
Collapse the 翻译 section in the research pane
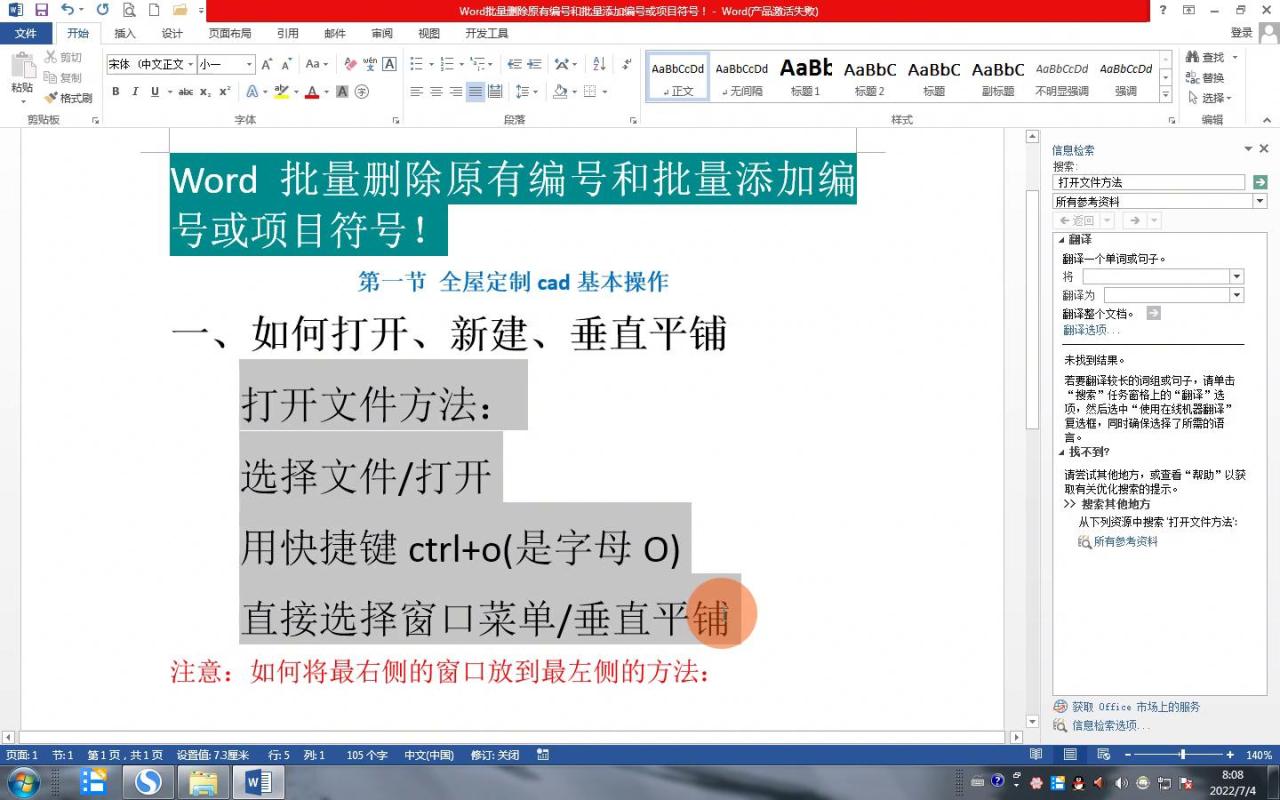[x=1060, y=239]
